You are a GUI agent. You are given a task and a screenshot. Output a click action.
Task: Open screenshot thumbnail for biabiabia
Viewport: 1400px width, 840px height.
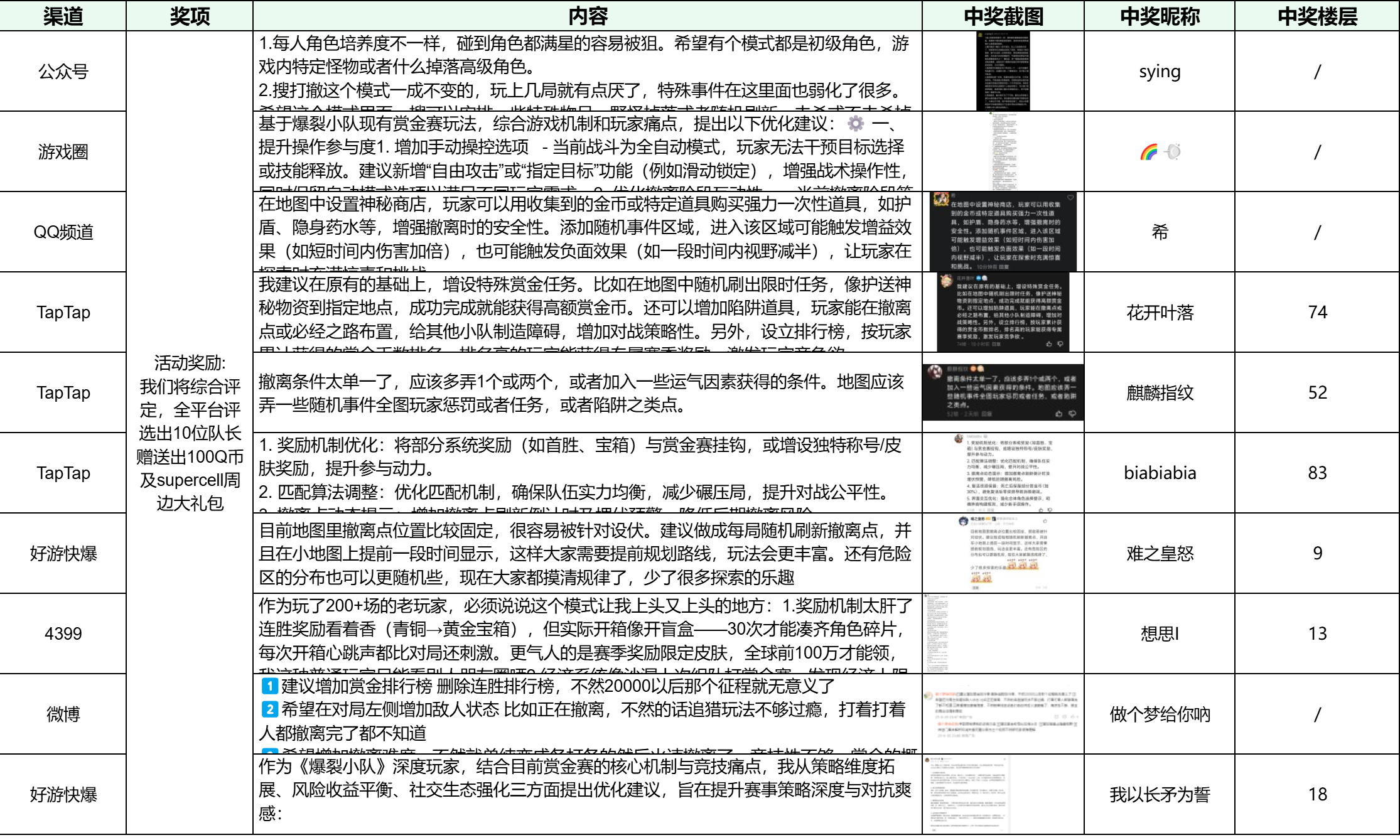click(1003, 473)
